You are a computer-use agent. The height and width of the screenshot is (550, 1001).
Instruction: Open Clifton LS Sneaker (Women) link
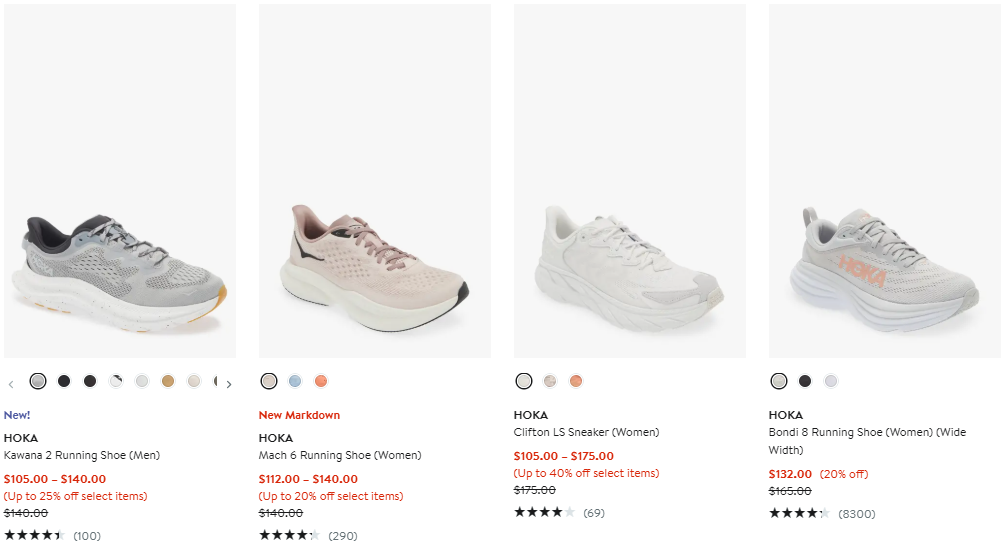586,432
